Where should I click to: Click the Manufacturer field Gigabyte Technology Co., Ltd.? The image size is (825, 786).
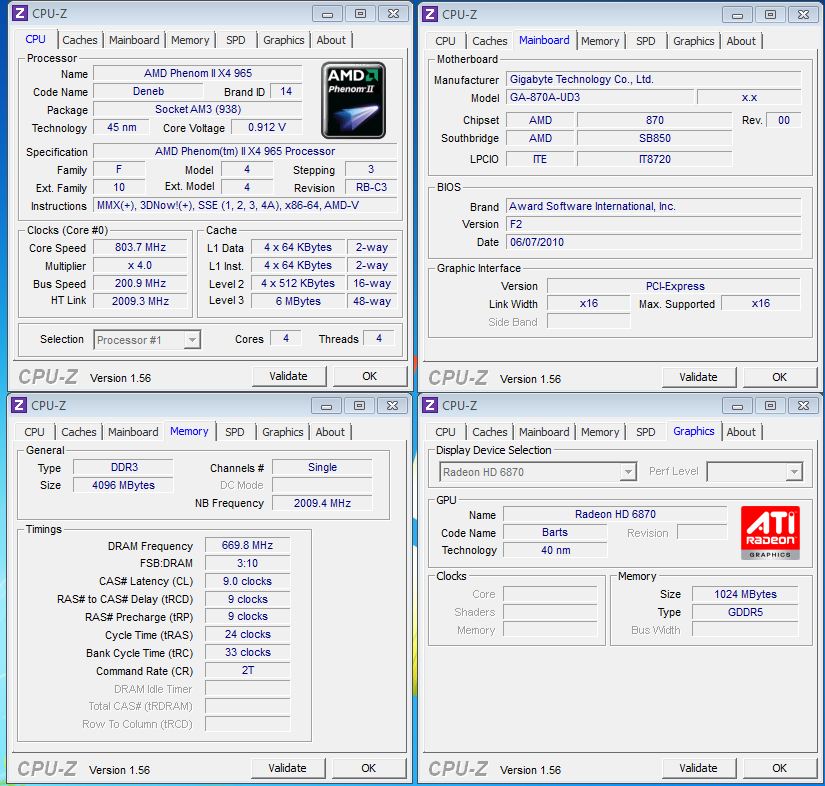coord(653,79)
